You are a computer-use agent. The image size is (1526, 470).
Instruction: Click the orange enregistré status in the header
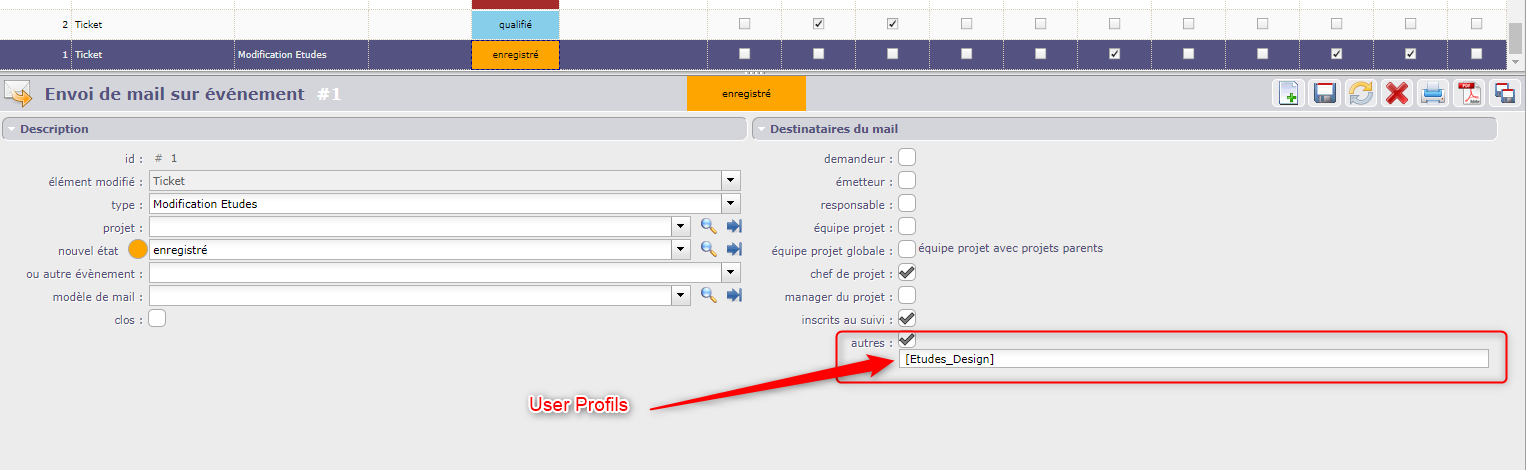(x=746, y=94)
